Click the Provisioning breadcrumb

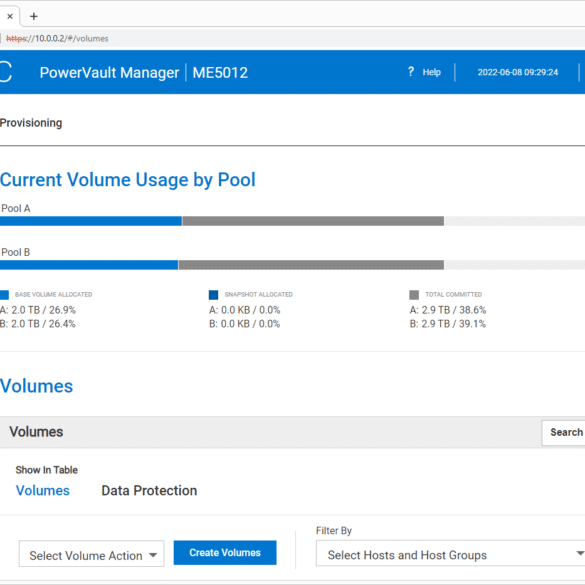31,123
